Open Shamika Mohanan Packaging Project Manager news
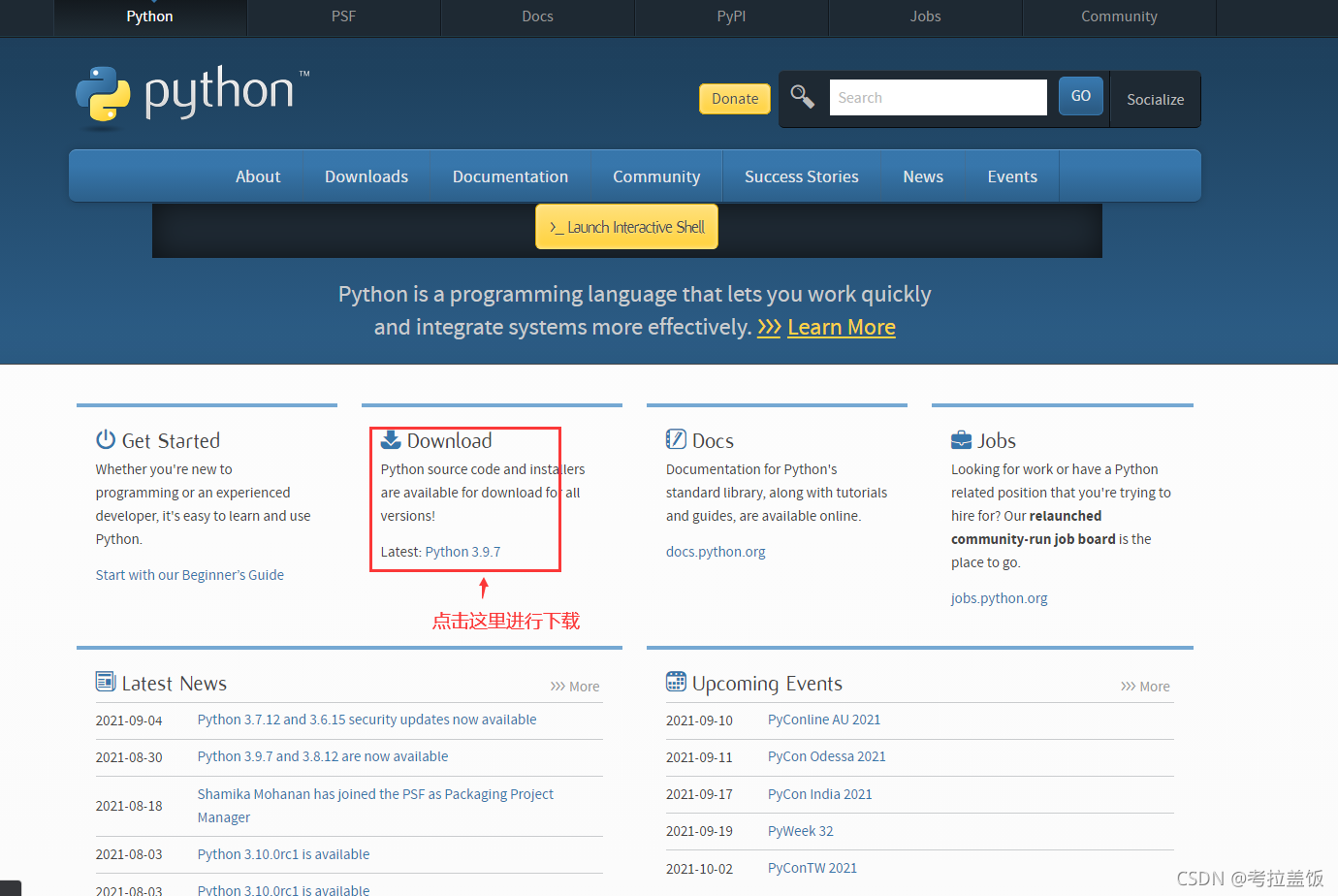The height and width of the screenshot is (896, 1338). [x=375, y=806]
